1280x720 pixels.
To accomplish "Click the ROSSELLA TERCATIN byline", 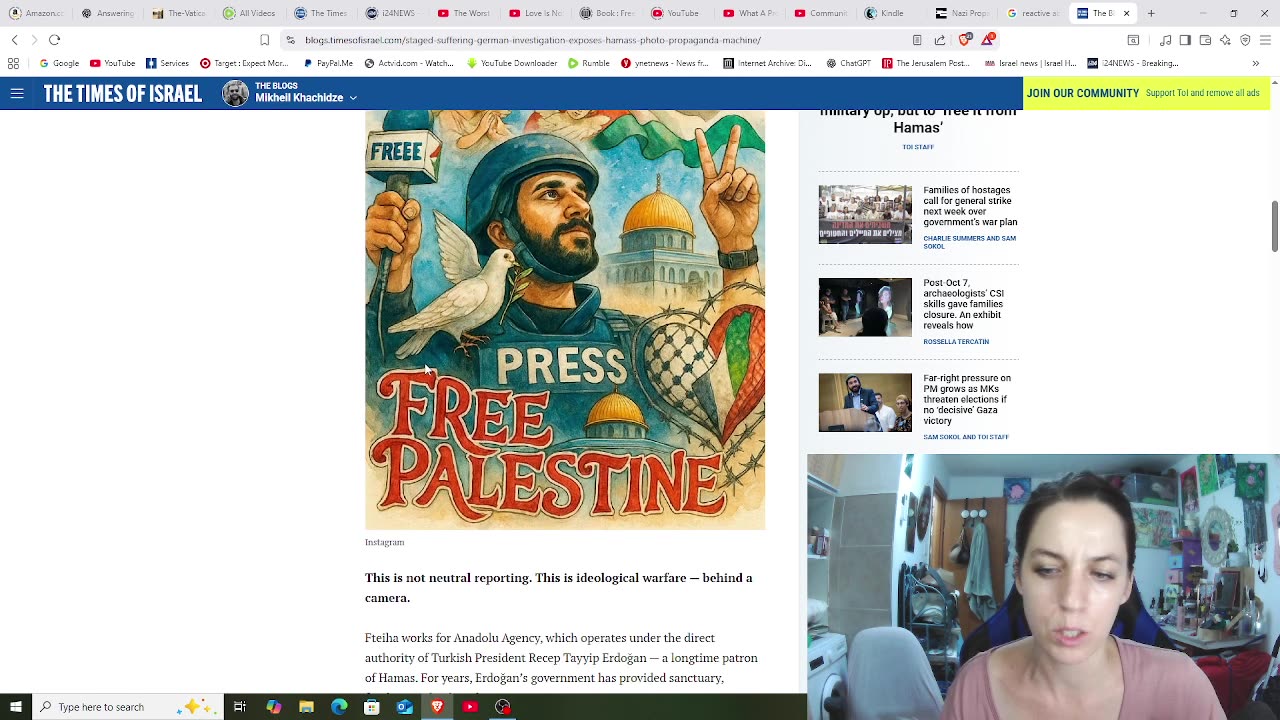I will coord(956,342).
